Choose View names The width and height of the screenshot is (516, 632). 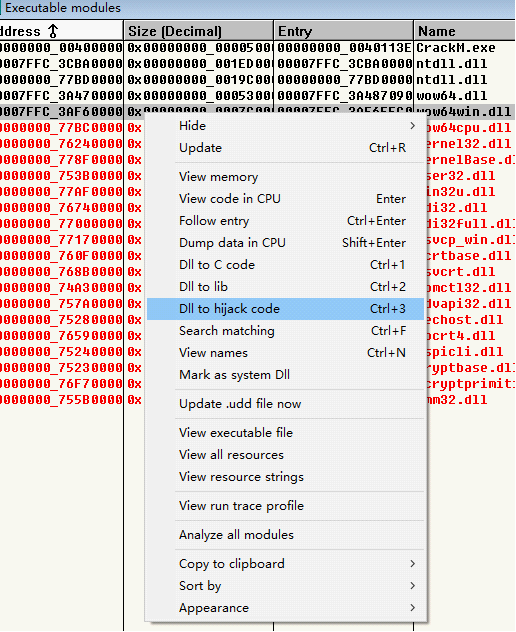(285, 353)
